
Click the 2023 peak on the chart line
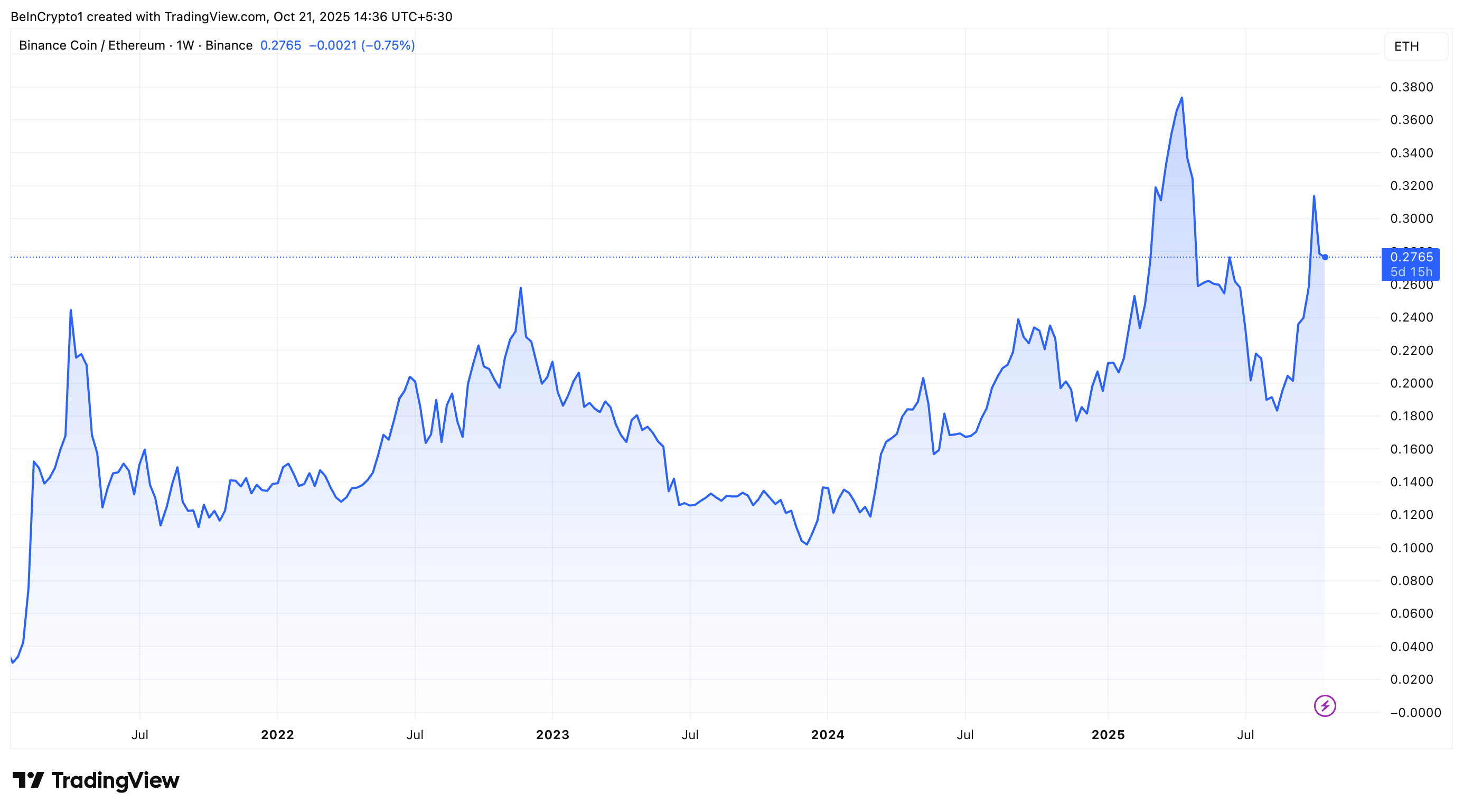click(521, 288)
